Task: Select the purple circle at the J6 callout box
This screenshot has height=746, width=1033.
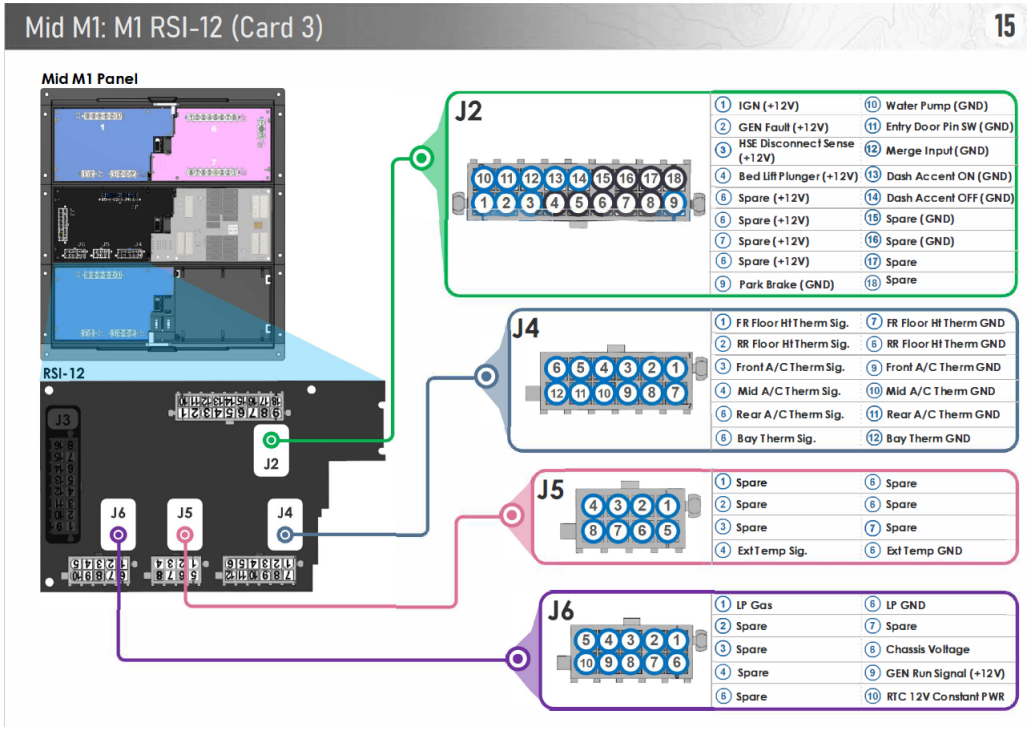Action: (518, 658)
